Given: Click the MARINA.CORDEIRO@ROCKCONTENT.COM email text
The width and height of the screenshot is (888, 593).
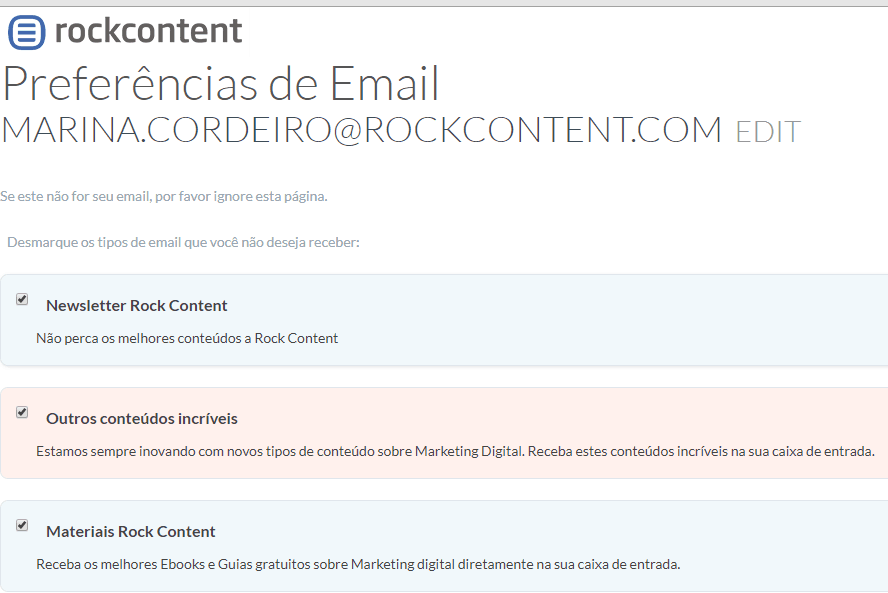Looking at the screenshot, I should click(x=361, y=130).
